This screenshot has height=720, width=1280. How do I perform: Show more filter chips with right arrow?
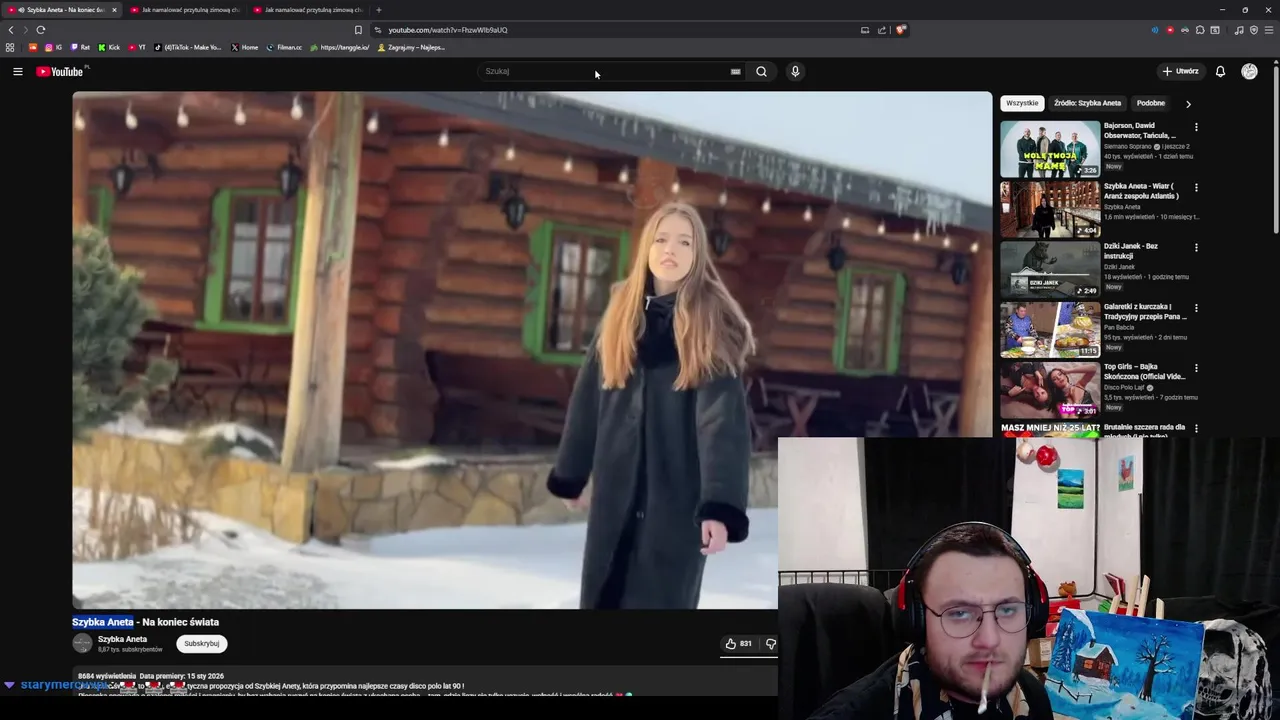point(1188,103)
